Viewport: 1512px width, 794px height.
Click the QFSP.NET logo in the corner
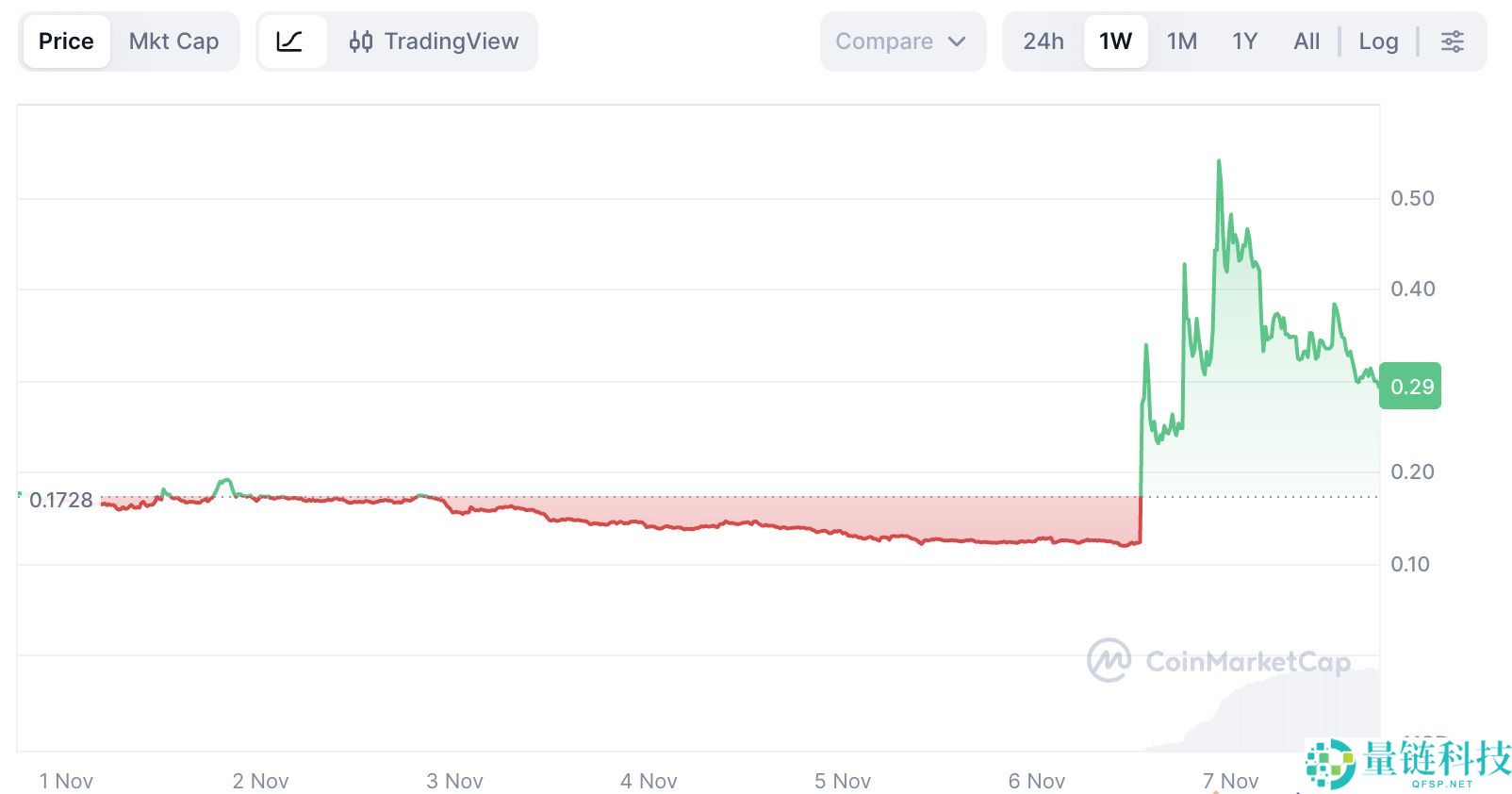1408,764
